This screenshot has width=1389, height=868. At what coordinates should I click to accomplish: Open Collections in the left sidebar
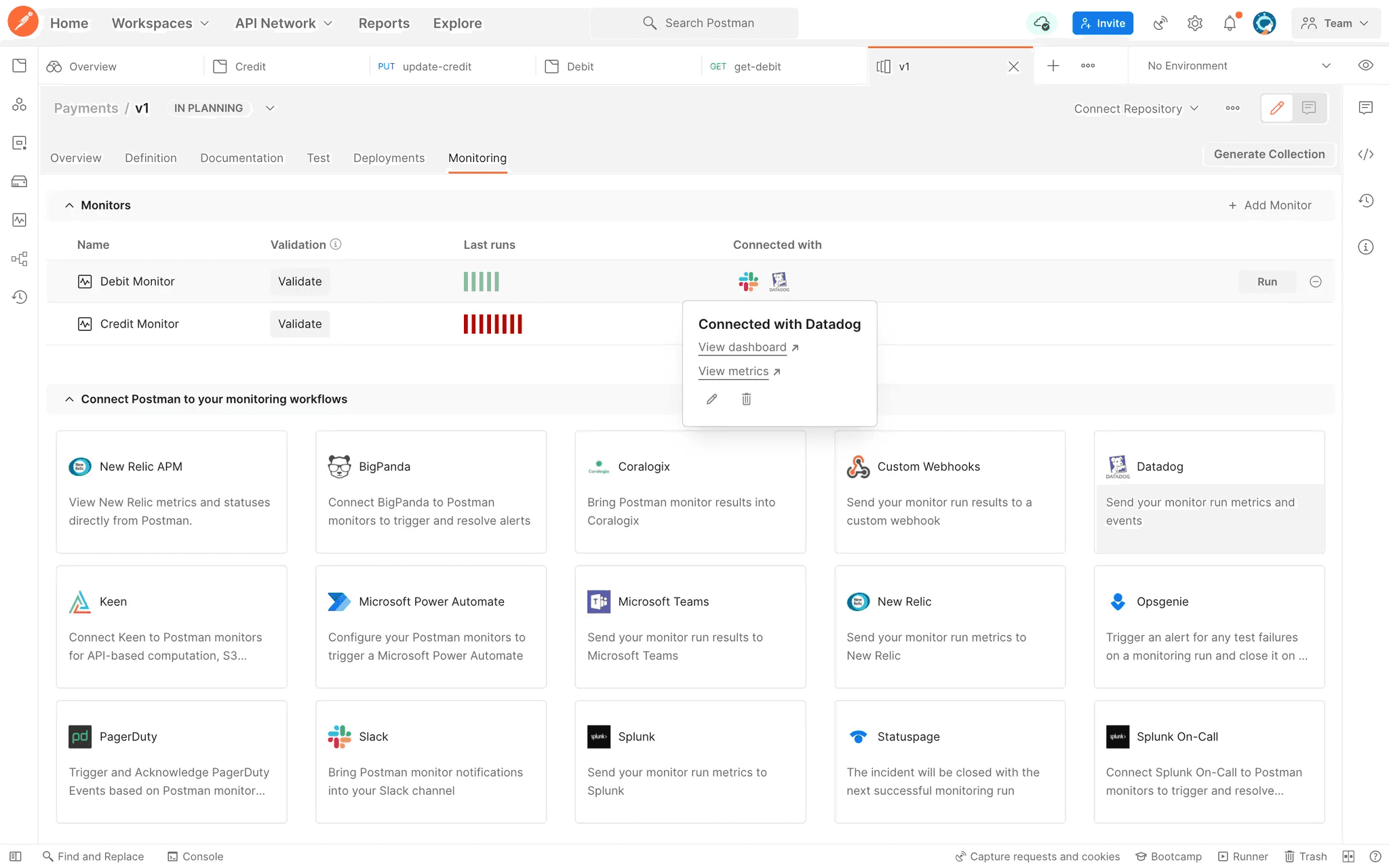[x=20, y=66]
